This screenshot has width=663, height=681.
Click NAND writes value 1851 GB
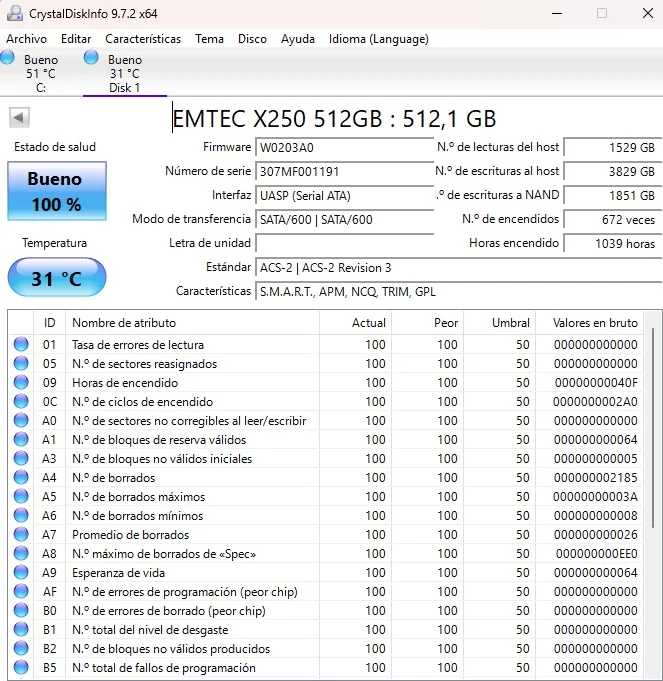coord(613,195)
